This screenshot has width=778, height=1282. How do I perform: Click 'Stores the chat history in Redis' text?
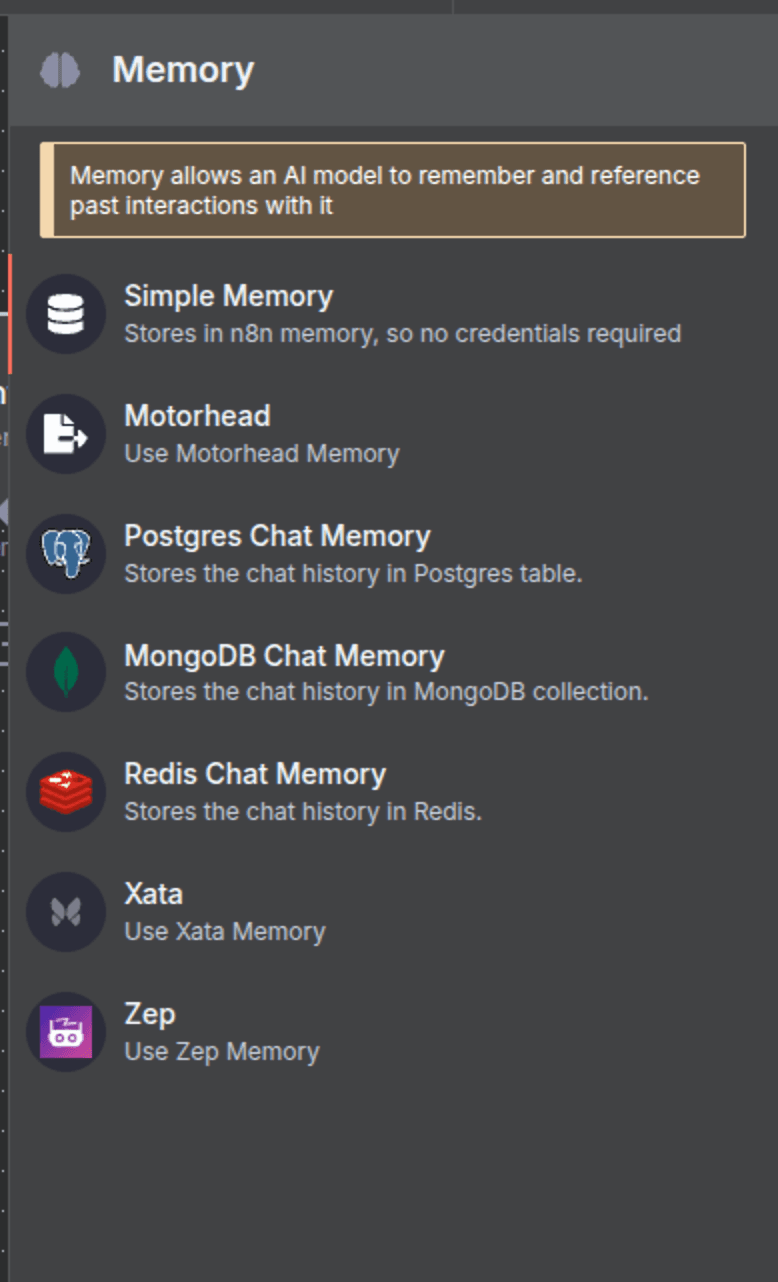(x=303, y=811)
